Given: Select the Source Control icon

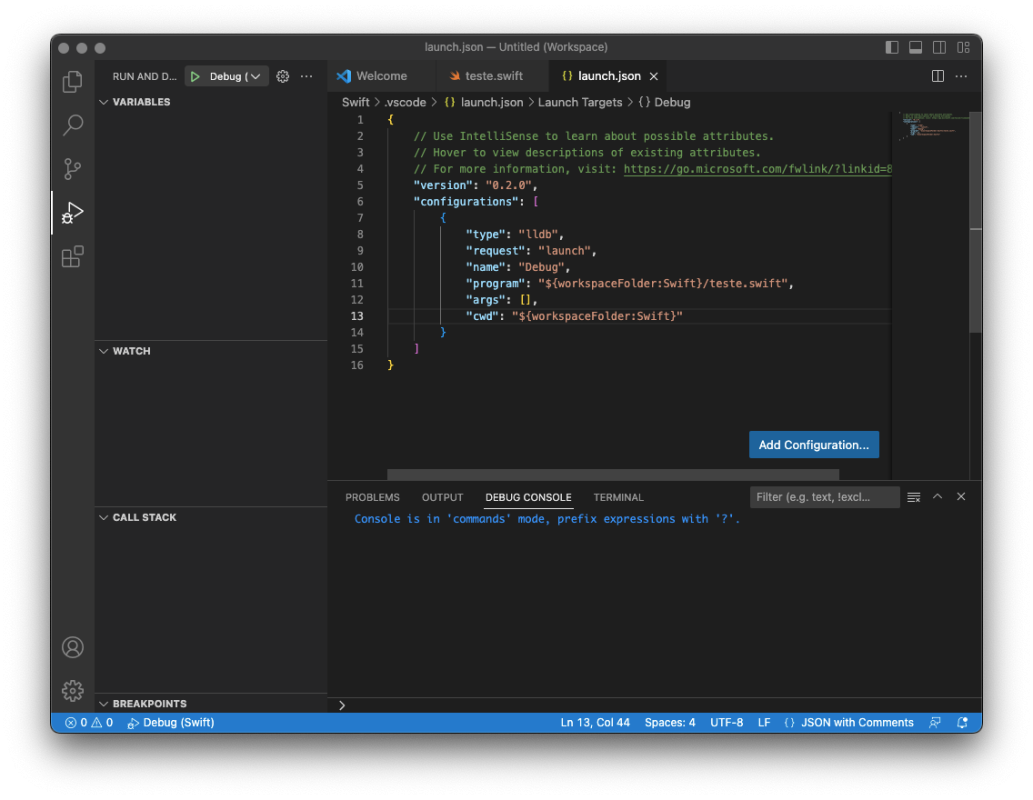Looking at the screenshot, I should [x=71, y=168].
